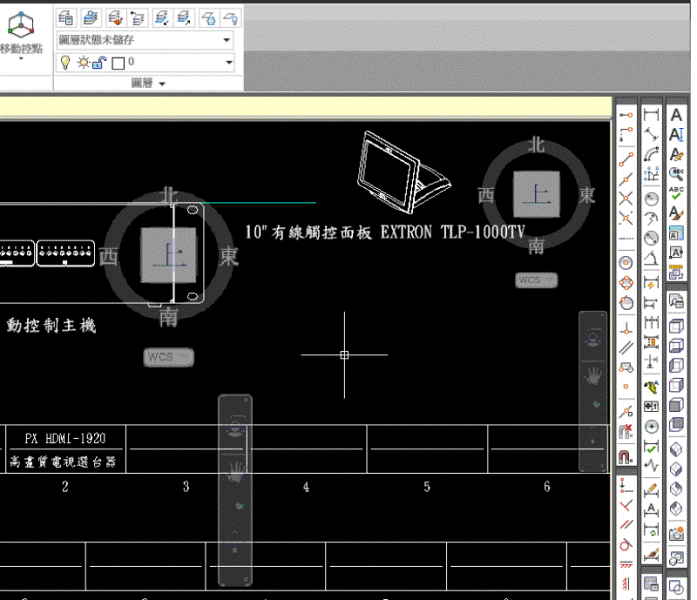Open the WCS dropdown under right ViewCube
Image resolution: width=697 pixels, height=600 pixels.
[x=537, y=280]
